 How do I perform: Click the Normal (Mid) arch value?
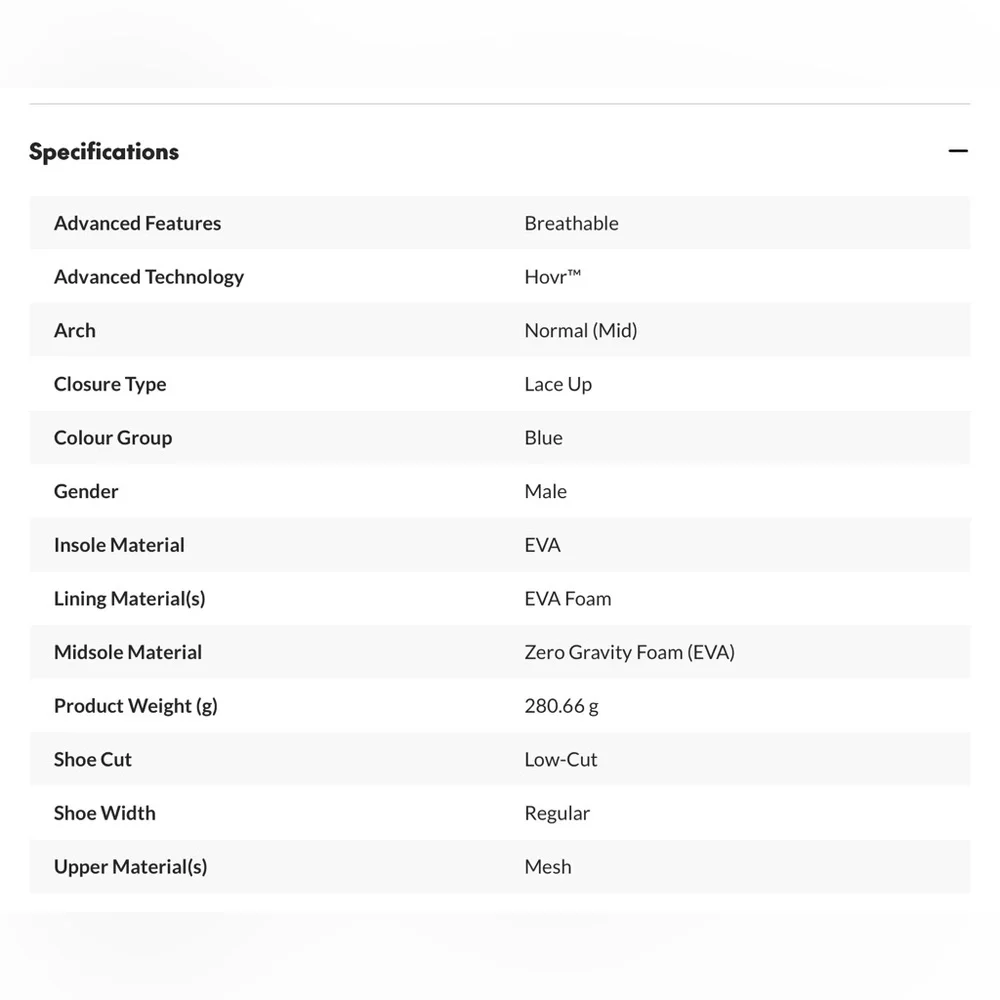[581, 330]
